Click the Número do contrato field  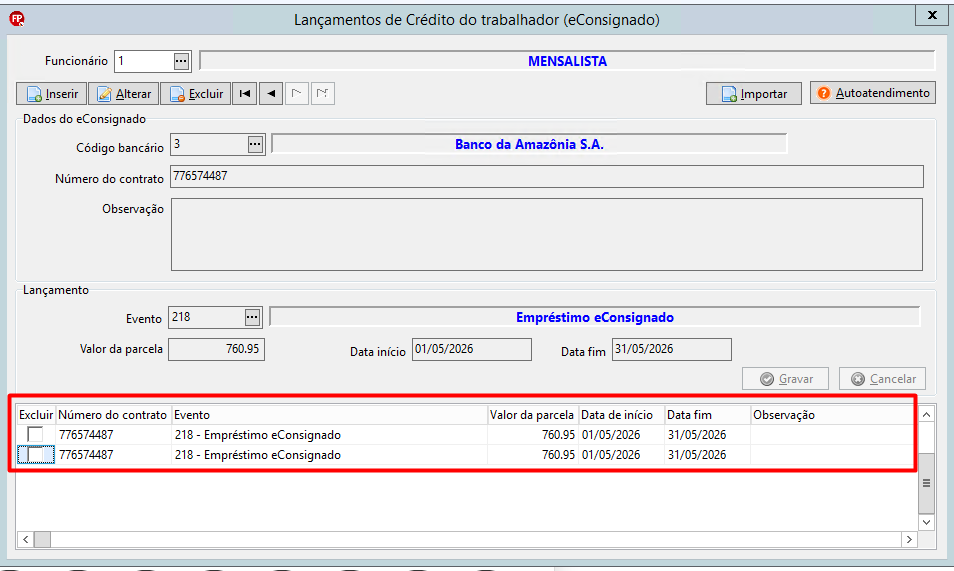(546, 176)
